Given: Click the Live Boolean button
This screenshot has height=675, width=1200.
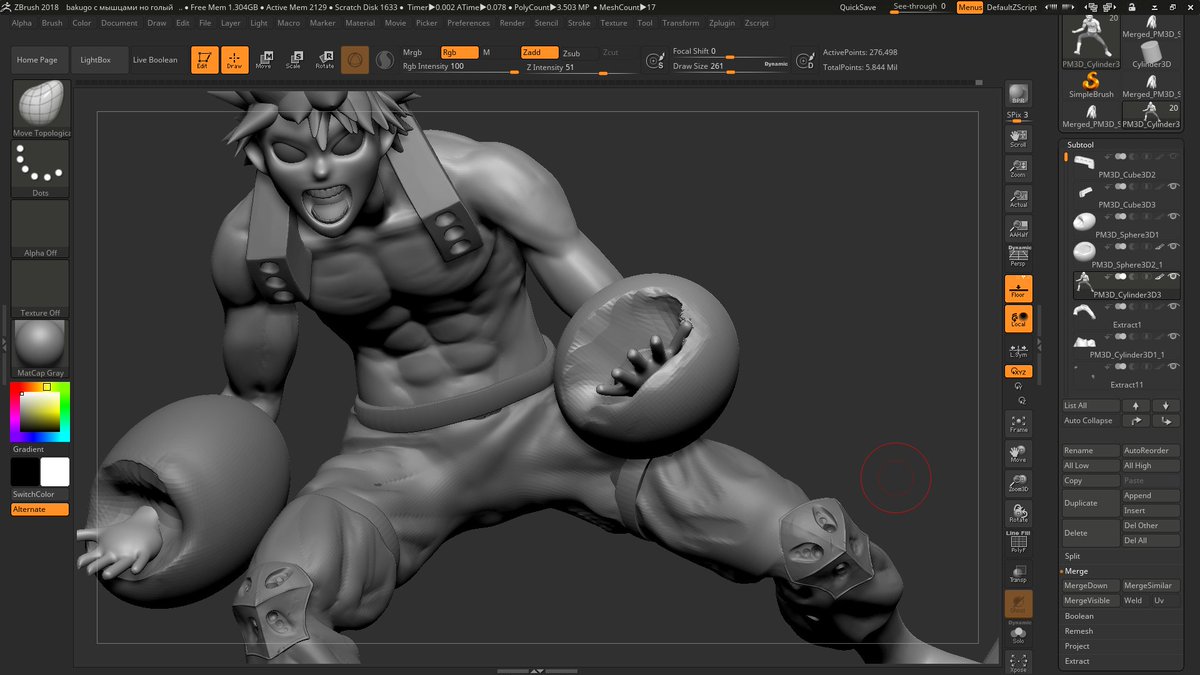Looking at the screenshot, I should coord(155,60).
